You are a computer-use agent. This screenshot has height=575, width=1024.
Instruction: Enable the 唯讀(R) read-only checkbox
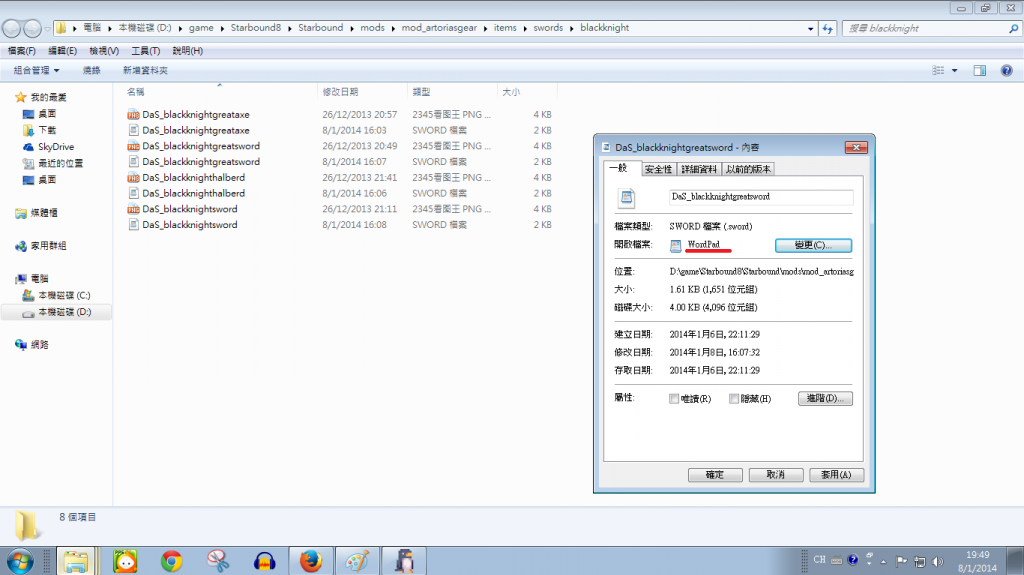674,399
